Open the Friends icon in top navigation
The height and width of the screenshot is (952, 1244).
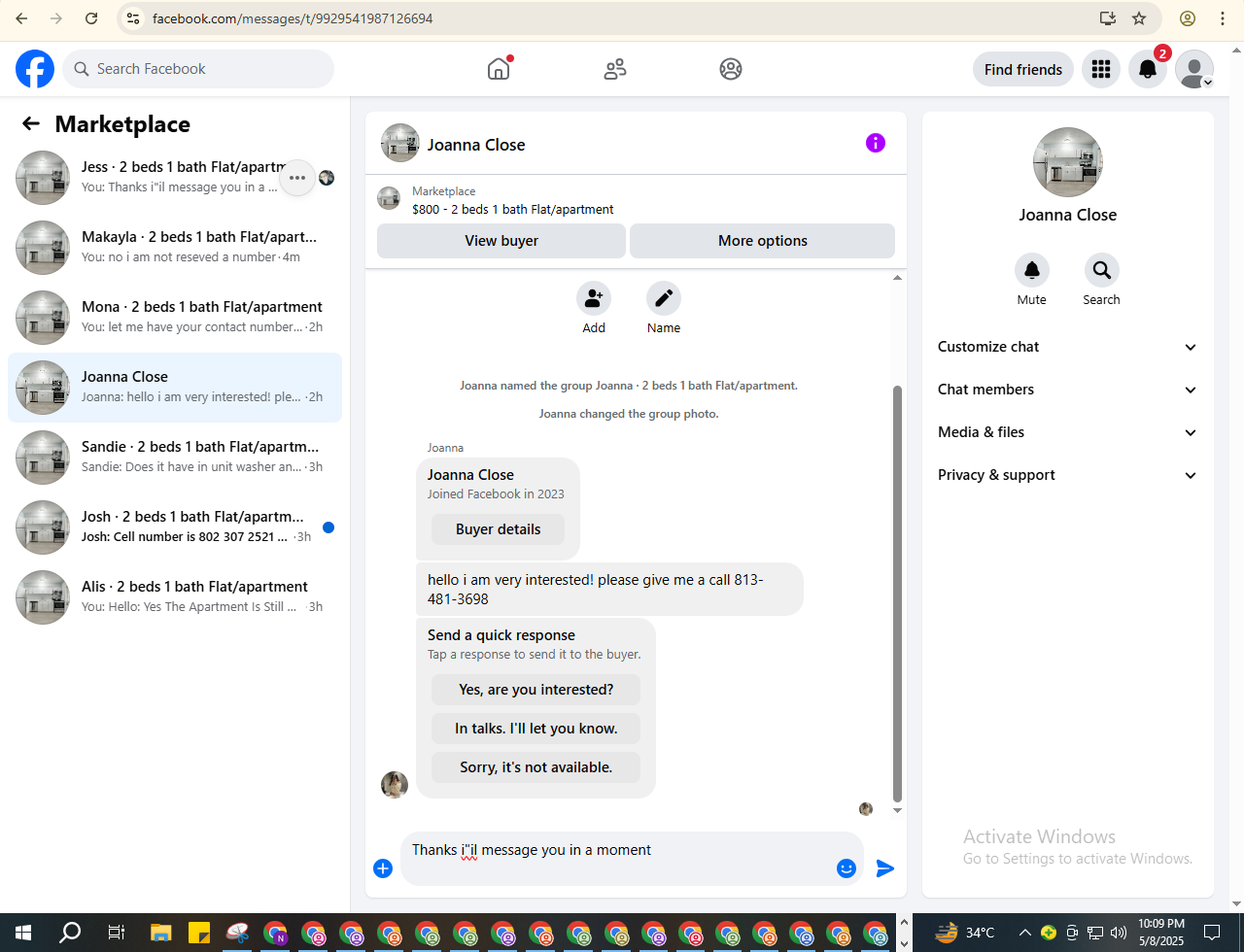[x=615, y=69]
